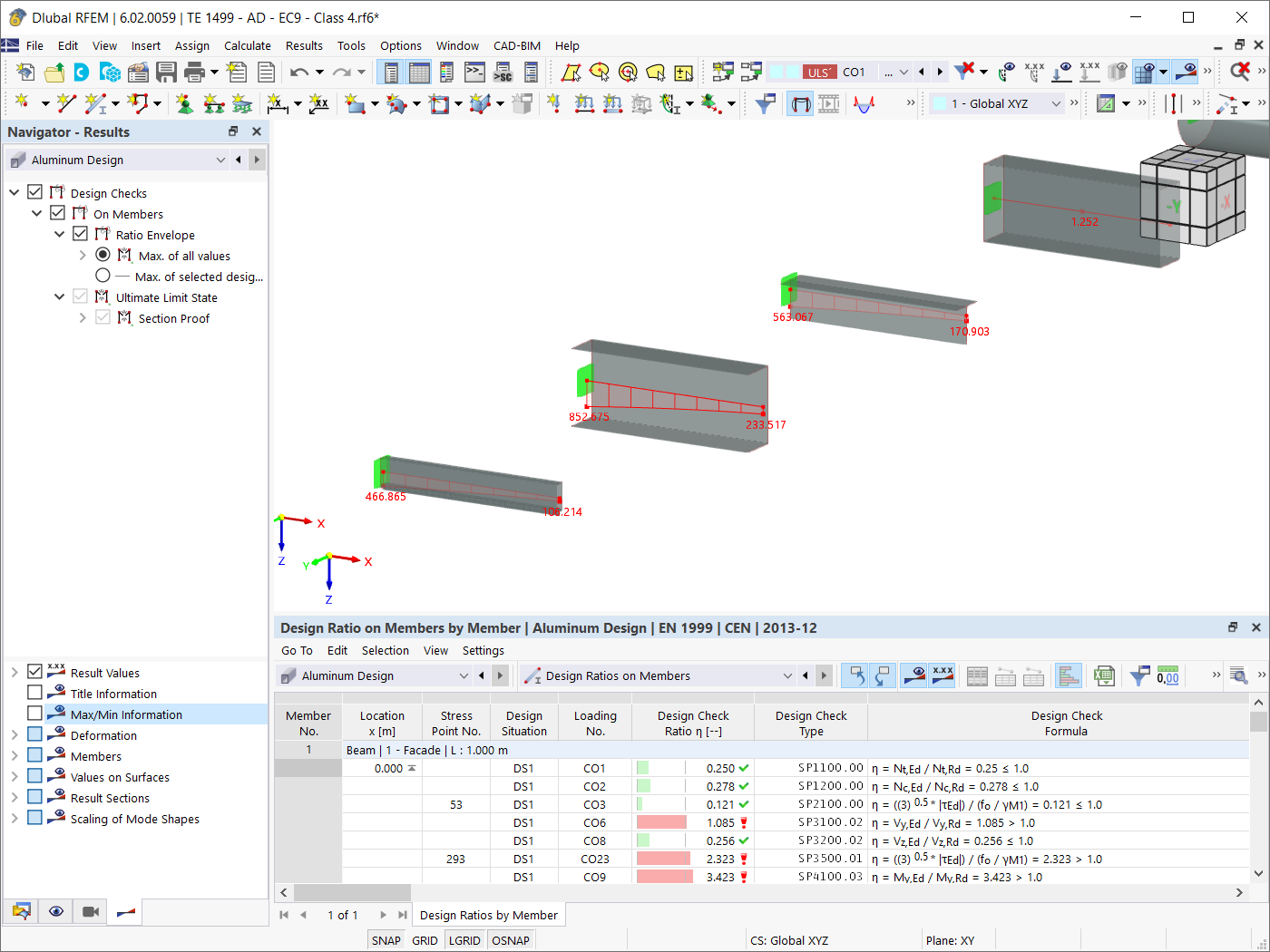Toggle the SNAP status bar button

click(x=386, y=940)
